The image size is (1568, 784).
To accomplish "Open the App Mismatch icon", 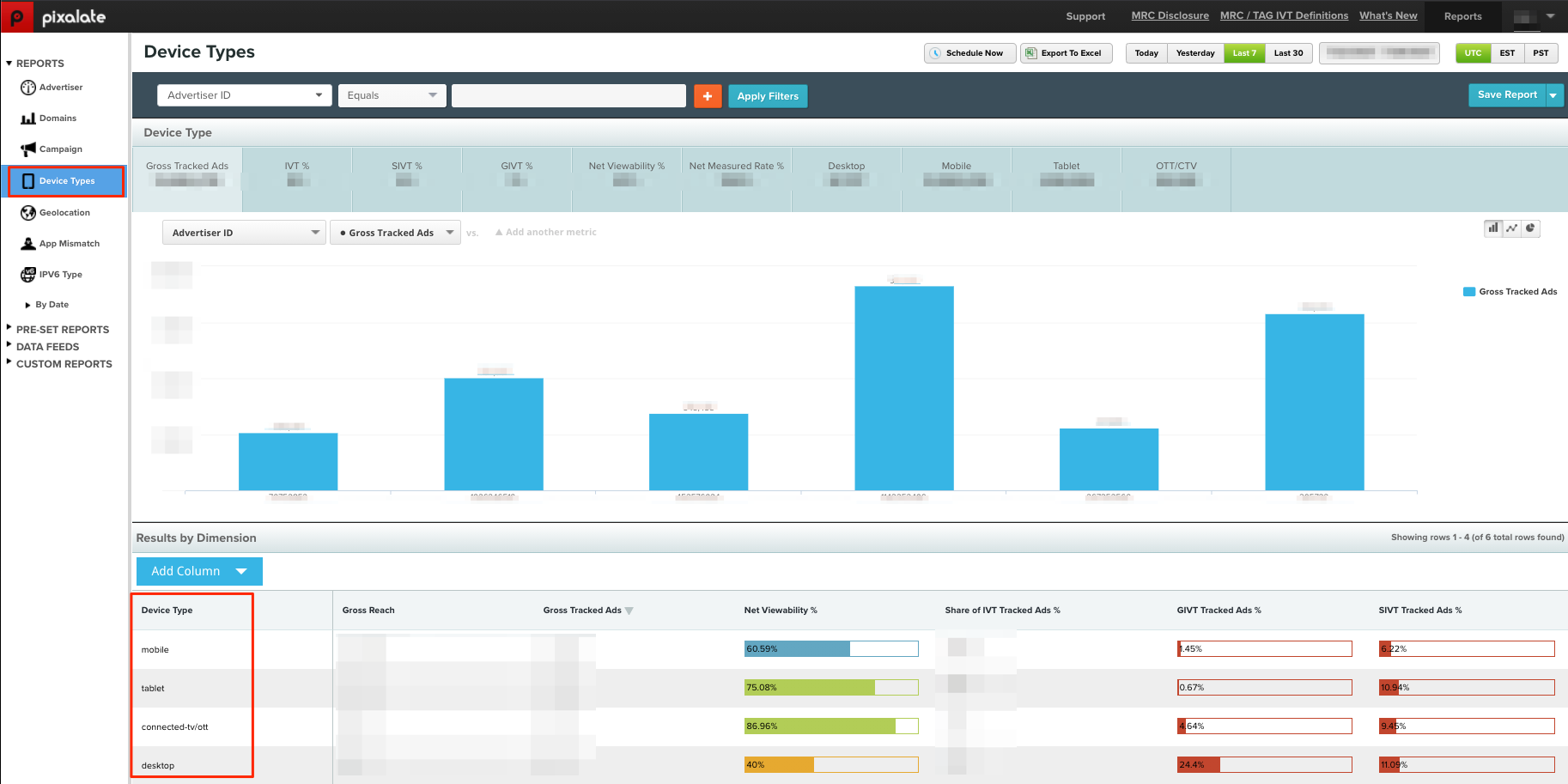I will point(28,244).
